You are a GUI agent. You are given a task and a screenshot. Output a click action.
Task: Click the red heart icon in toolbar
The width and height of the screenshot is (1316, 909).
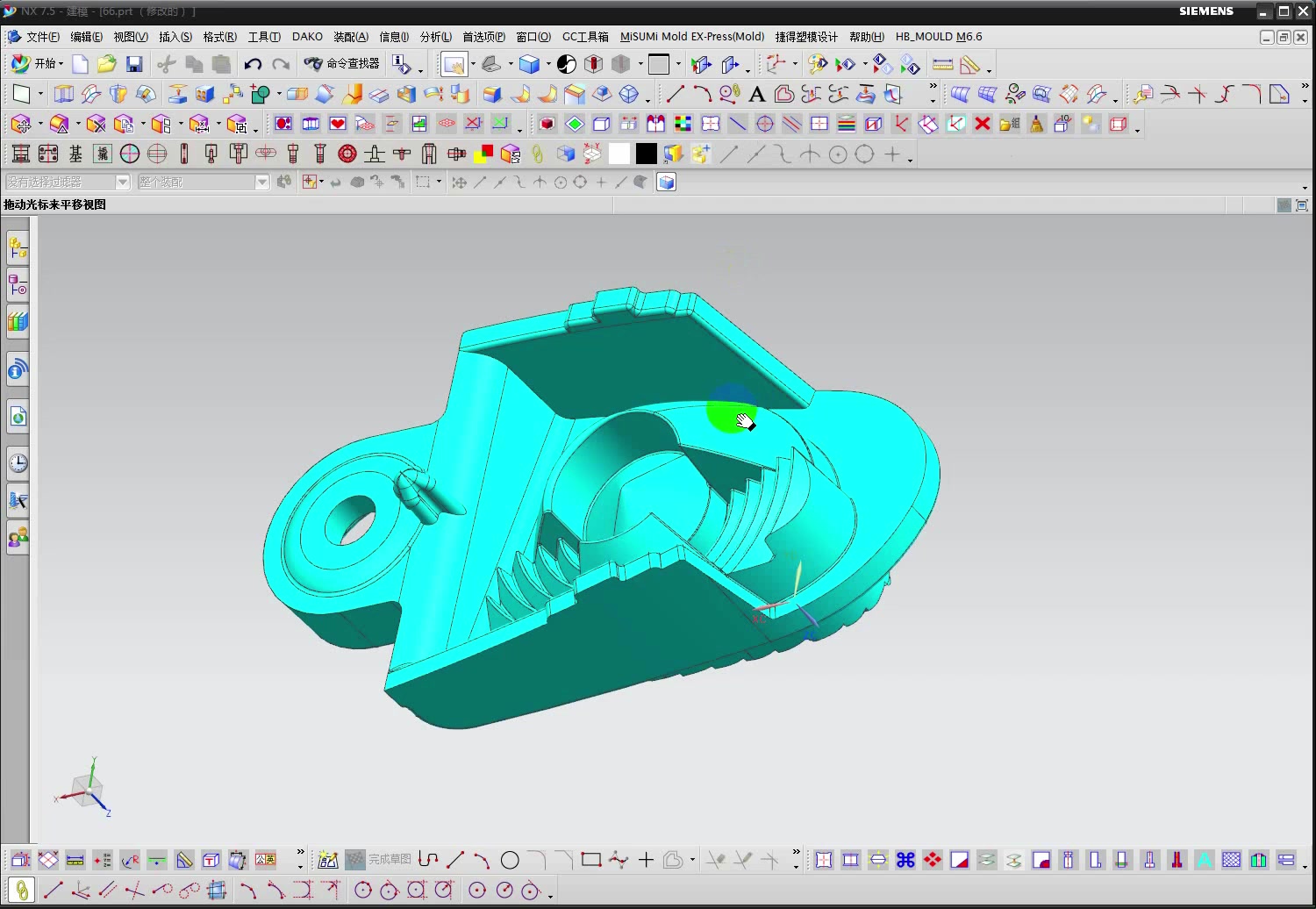click(338, 124)
